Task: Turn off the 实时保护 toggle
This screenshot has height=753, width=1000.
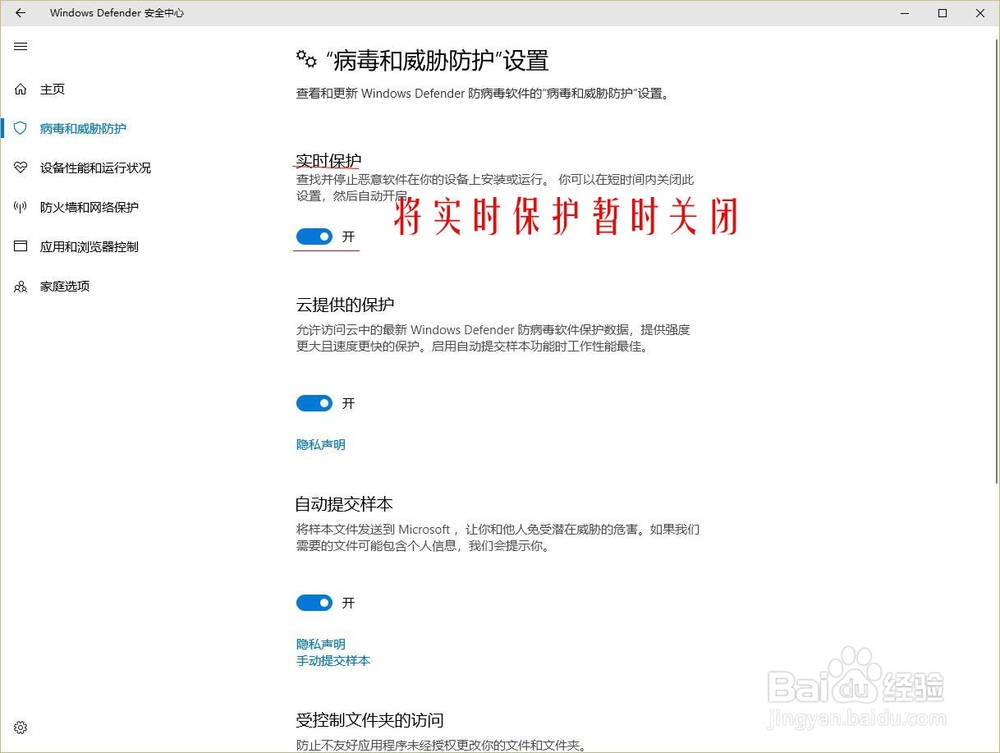Action: click(x=314, y=237)
